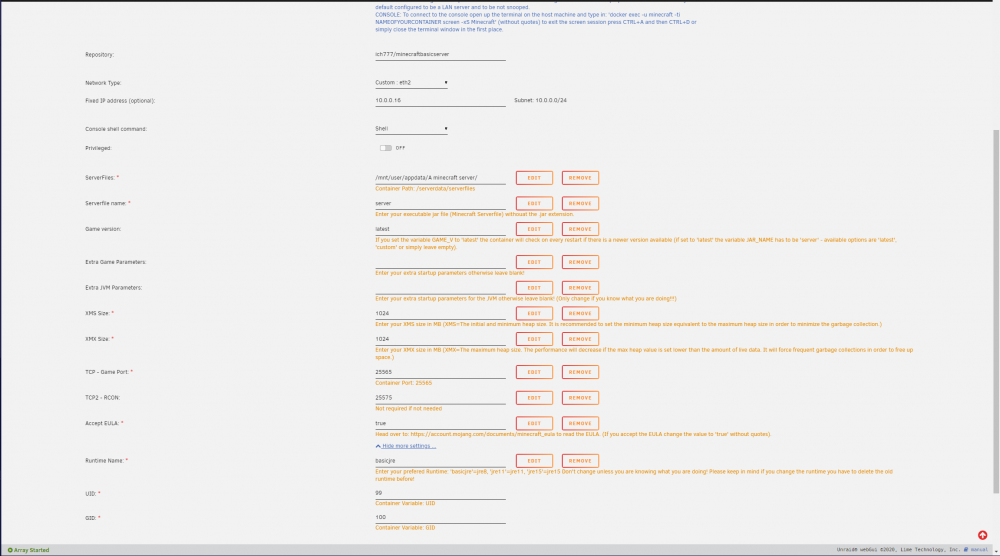Edit the Accept EULA variable

coord(534,423)
